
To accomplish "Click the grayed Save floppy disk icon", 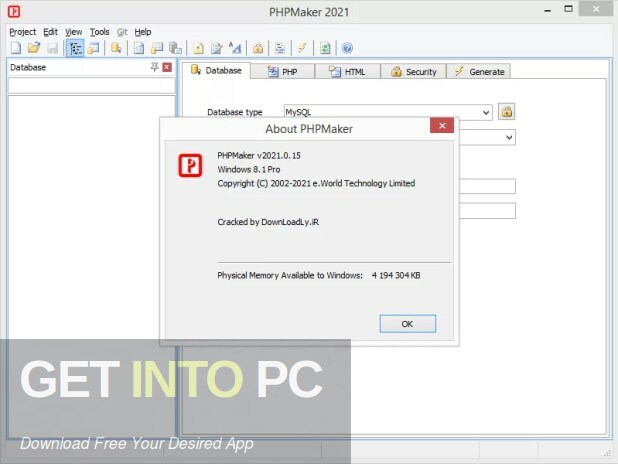I will (52, 48).
